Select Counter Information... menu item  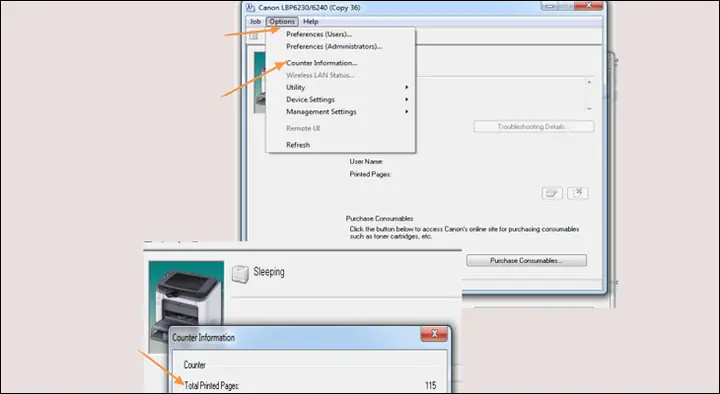point(321,63)
